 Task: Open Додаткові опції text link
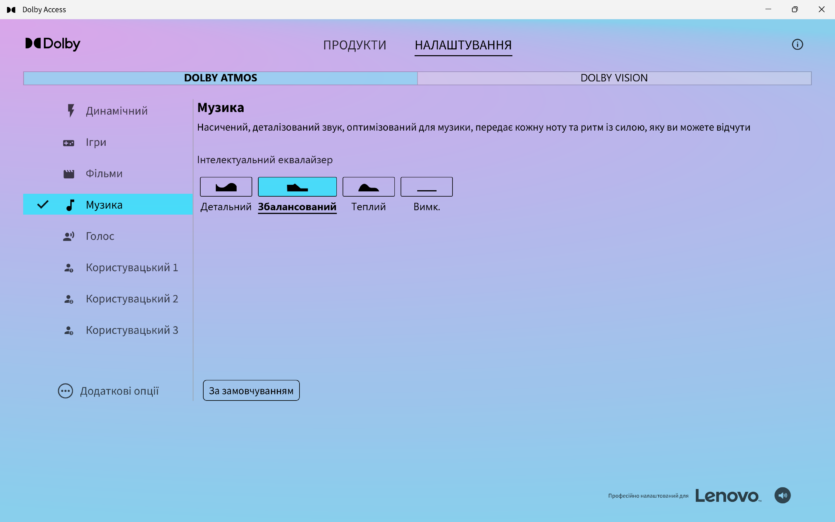[x=119, y=391]
